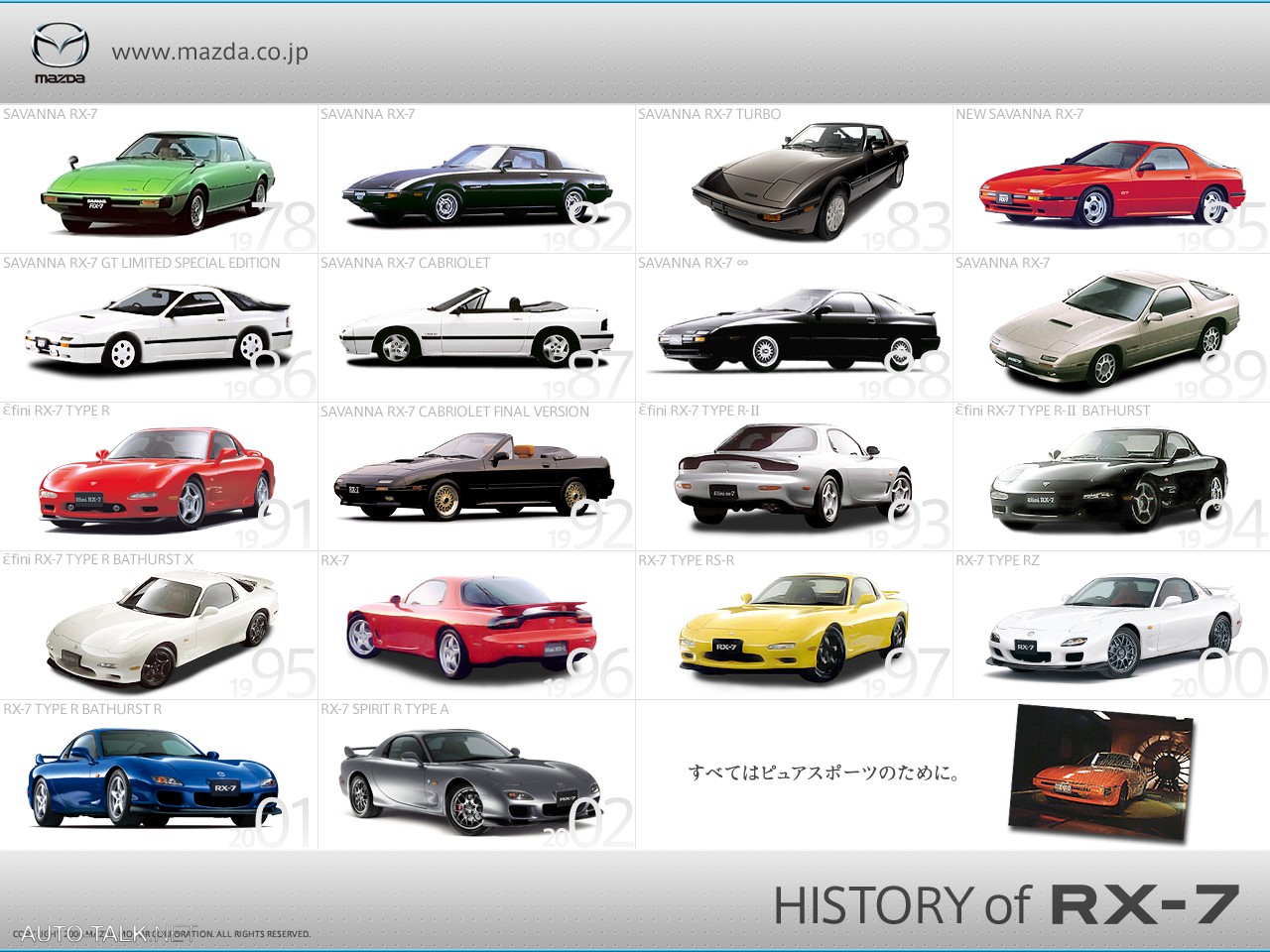Click the Savanna RX-7 GT Limited Special Edition label
The image size is (1270, 952).
141,263
